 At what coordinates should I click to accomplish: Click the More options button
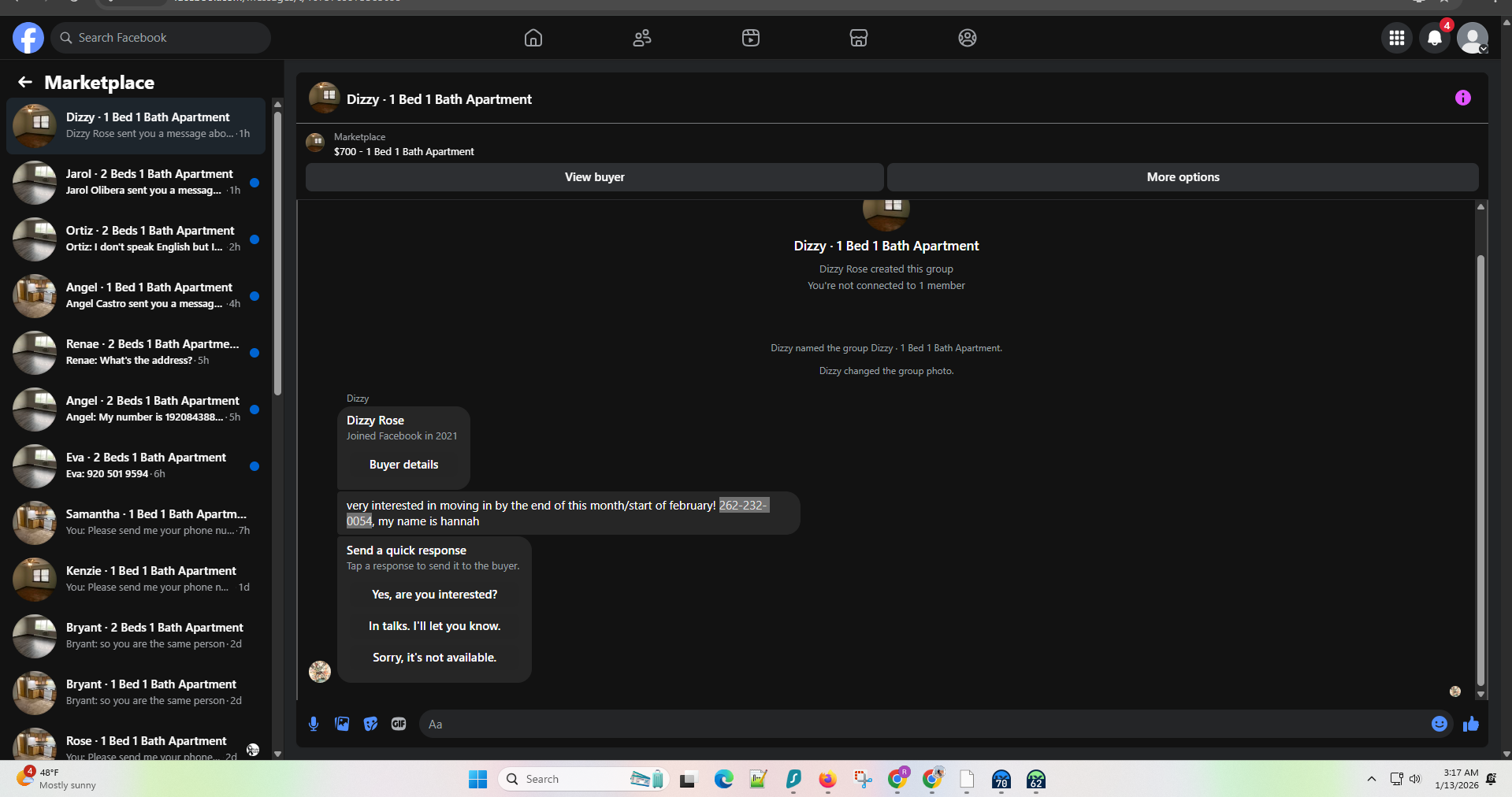pos(1183,177)
